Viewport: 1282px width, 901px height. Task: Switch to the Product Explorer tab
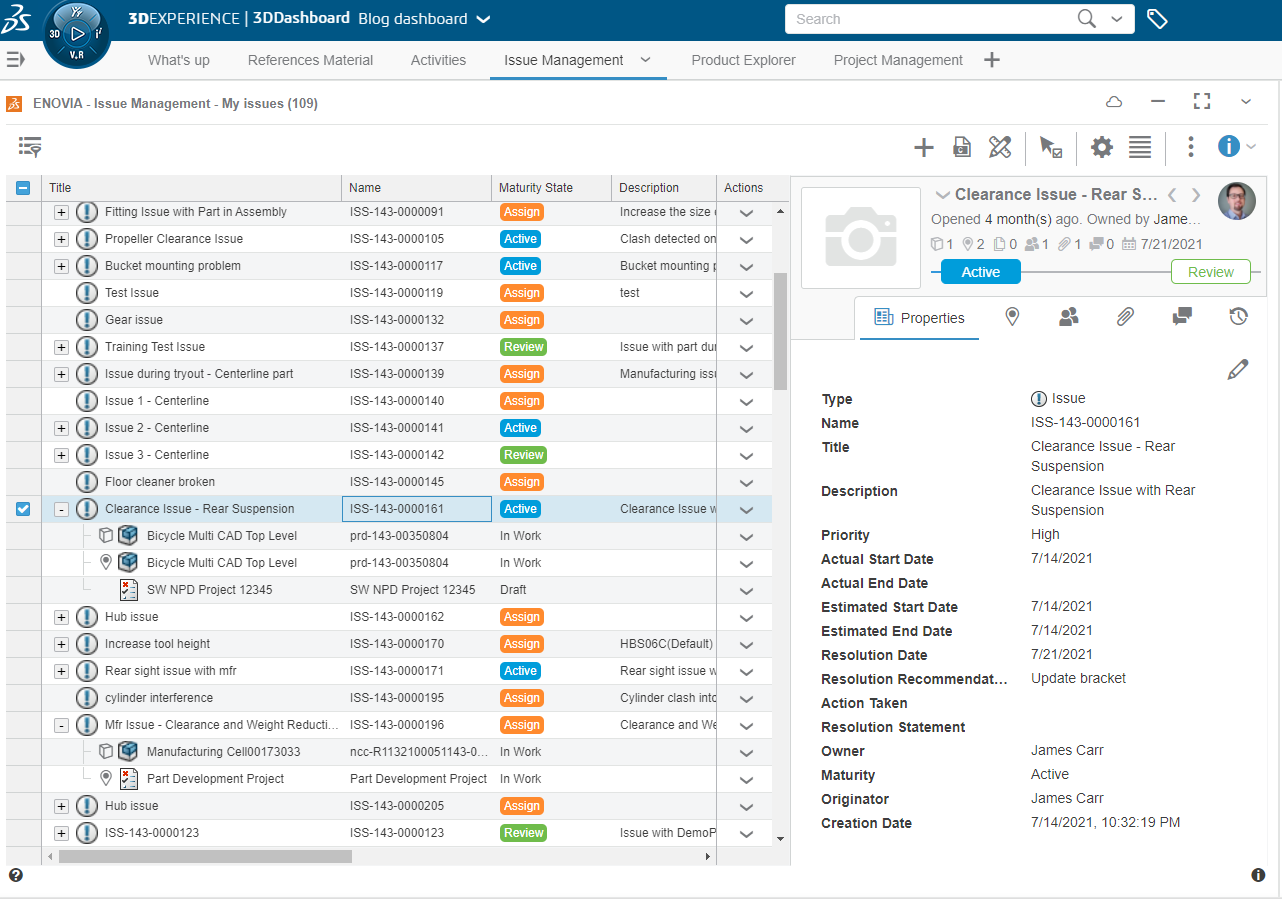tap(743, 60)
